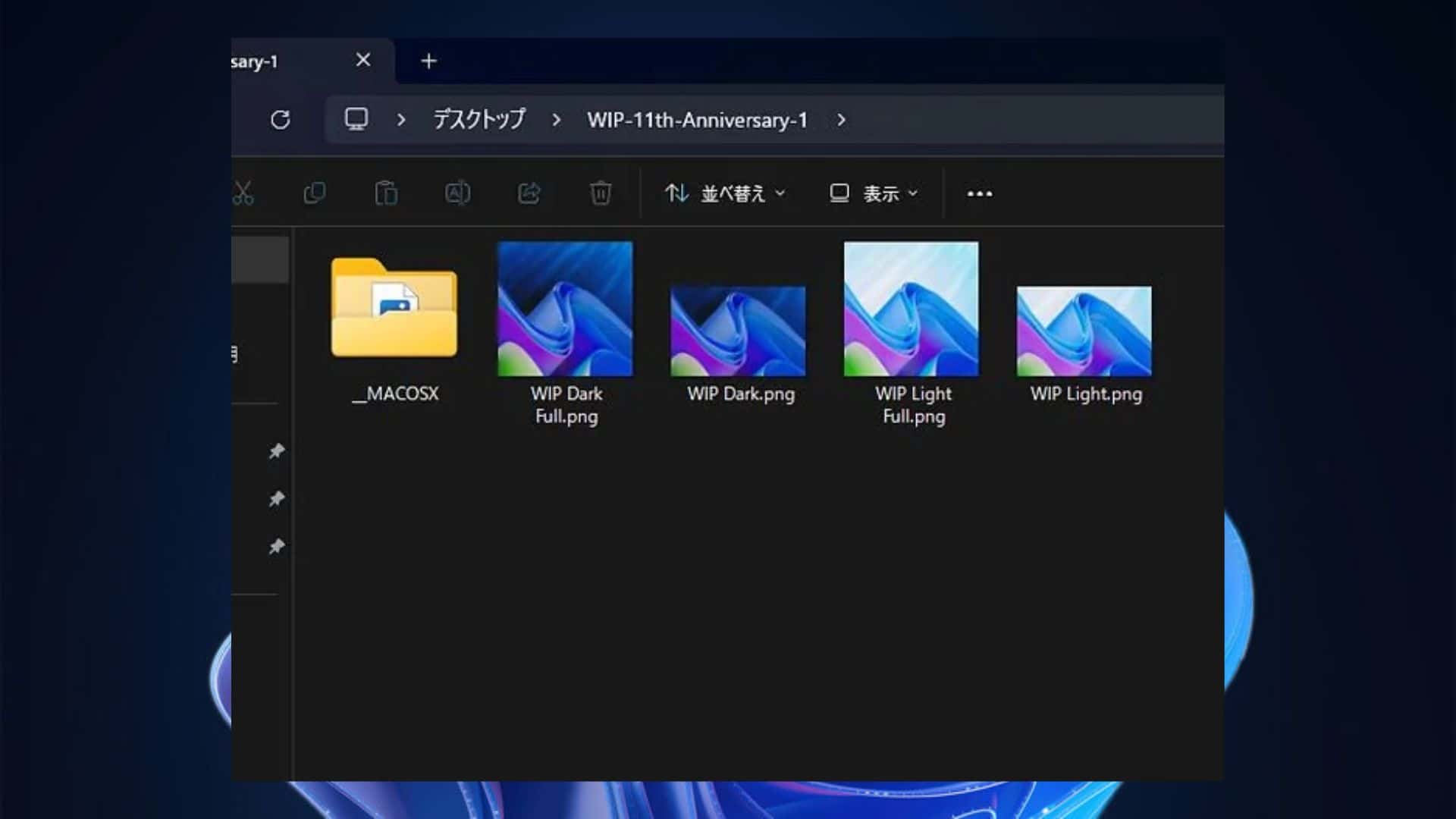Click the Share icon
Viewport: 1456px width, 819px height.
coord(529,193)
